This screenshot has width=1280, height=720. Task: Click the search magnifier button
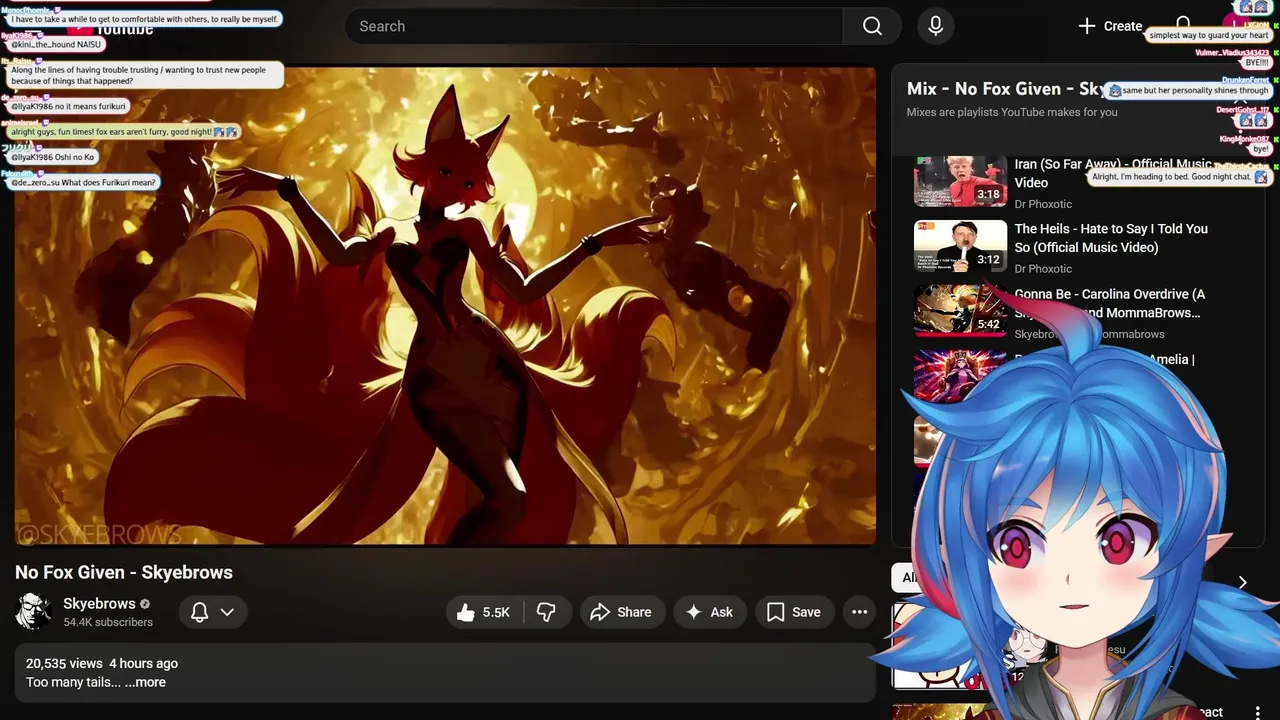tap(872, 26)
